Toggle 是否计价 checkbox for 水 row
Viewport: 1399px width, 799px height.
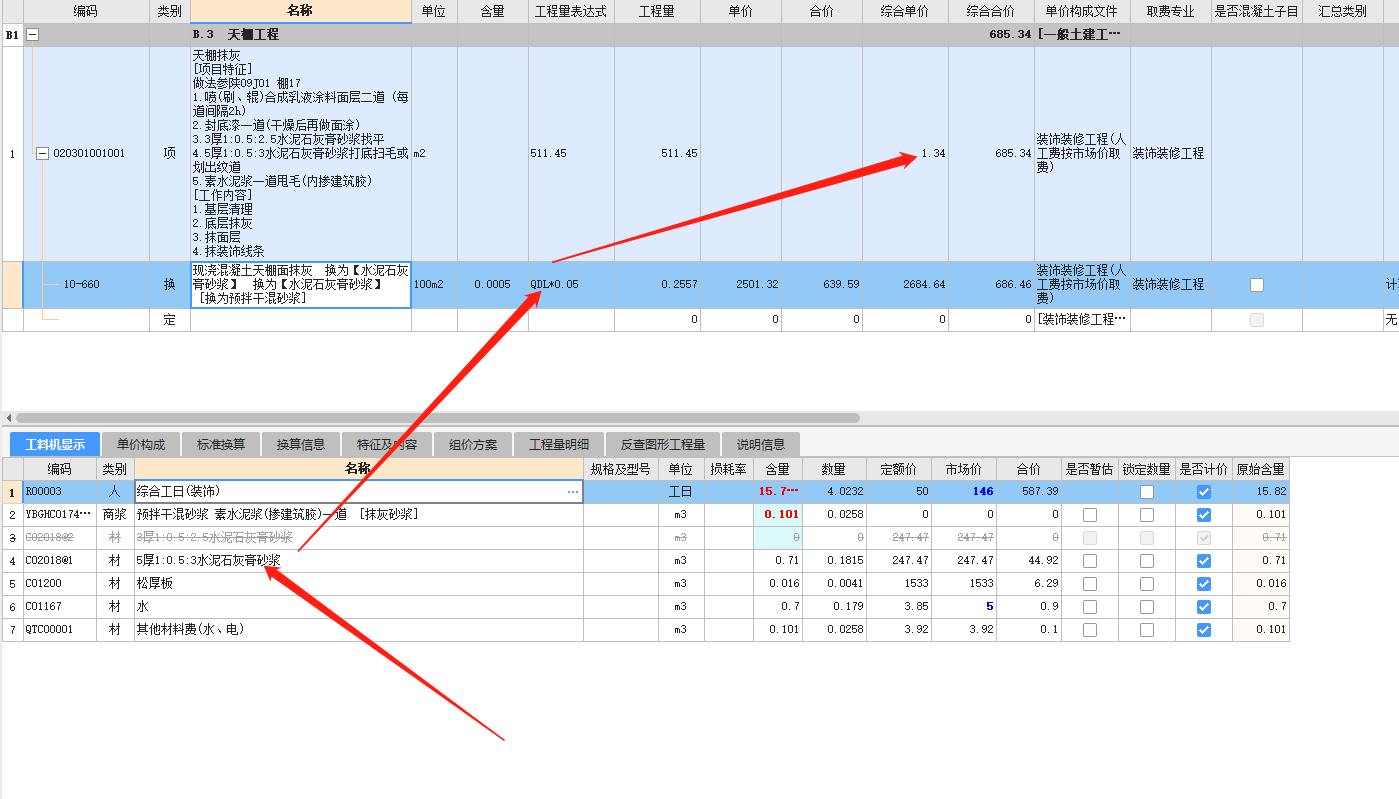(1204, 607)
